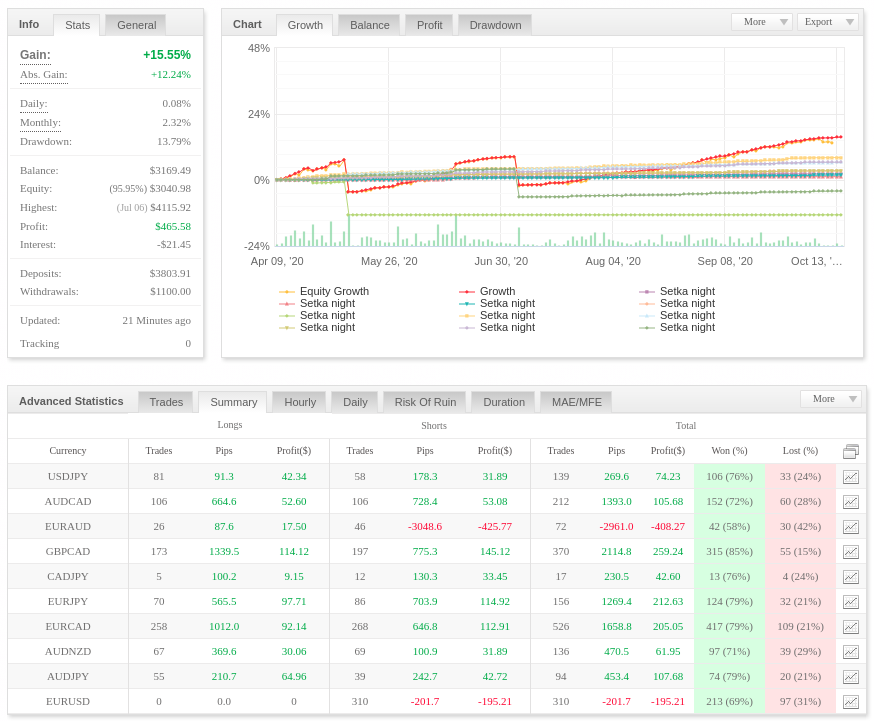The height and width of the screenshot is (722, 874).
Task: Open chart icon for USDJPY row
Action: click(x=851, y=477)
